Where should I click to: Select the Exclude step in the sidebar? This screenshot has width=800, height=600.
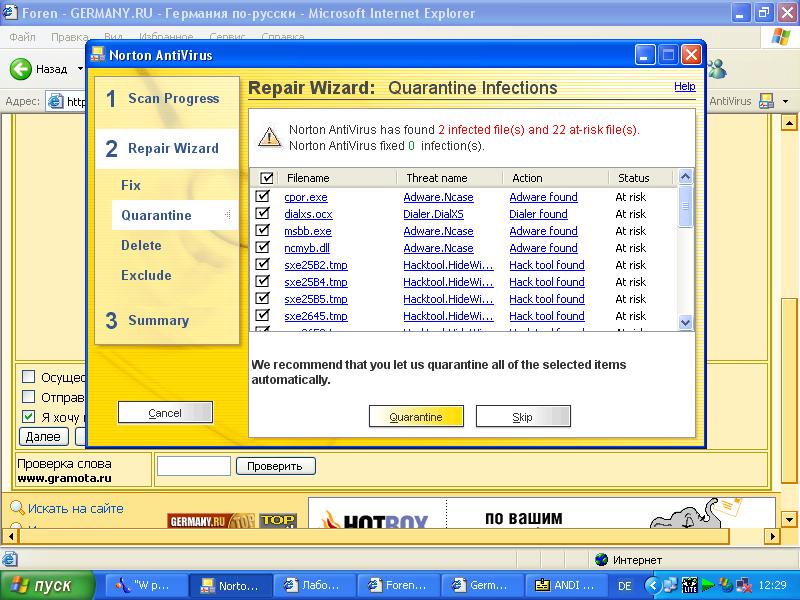coord(146,276)
